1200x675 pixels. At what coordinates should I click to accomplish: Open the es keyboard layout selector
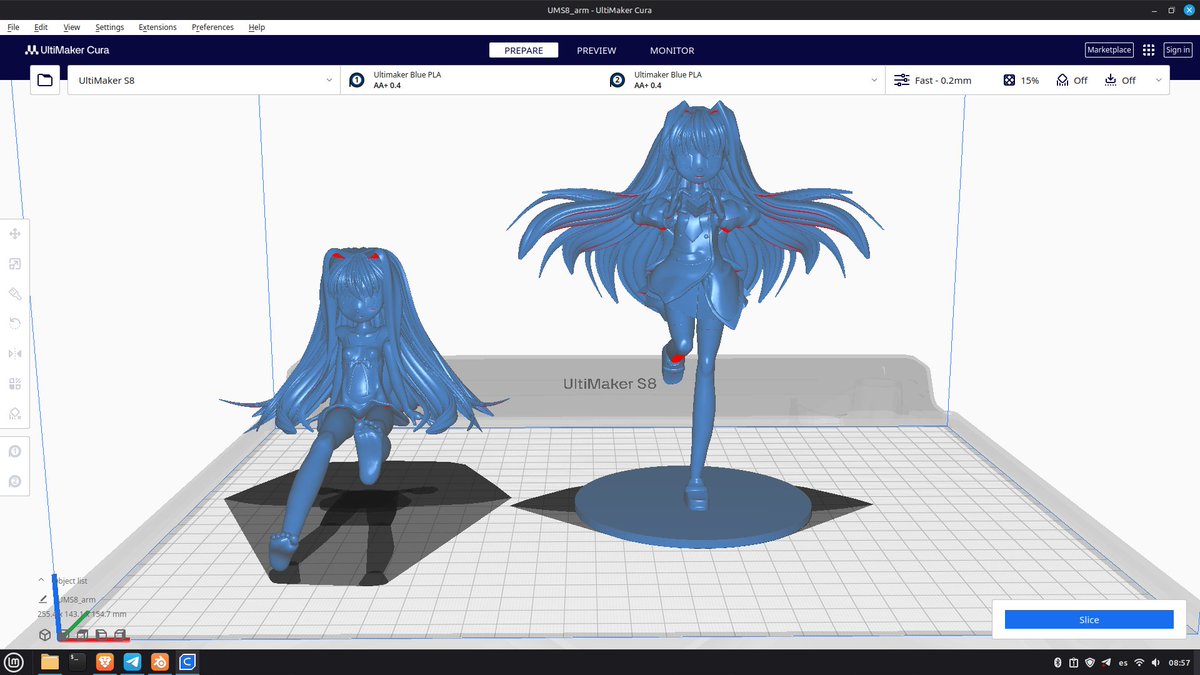tap(1123, 662)
